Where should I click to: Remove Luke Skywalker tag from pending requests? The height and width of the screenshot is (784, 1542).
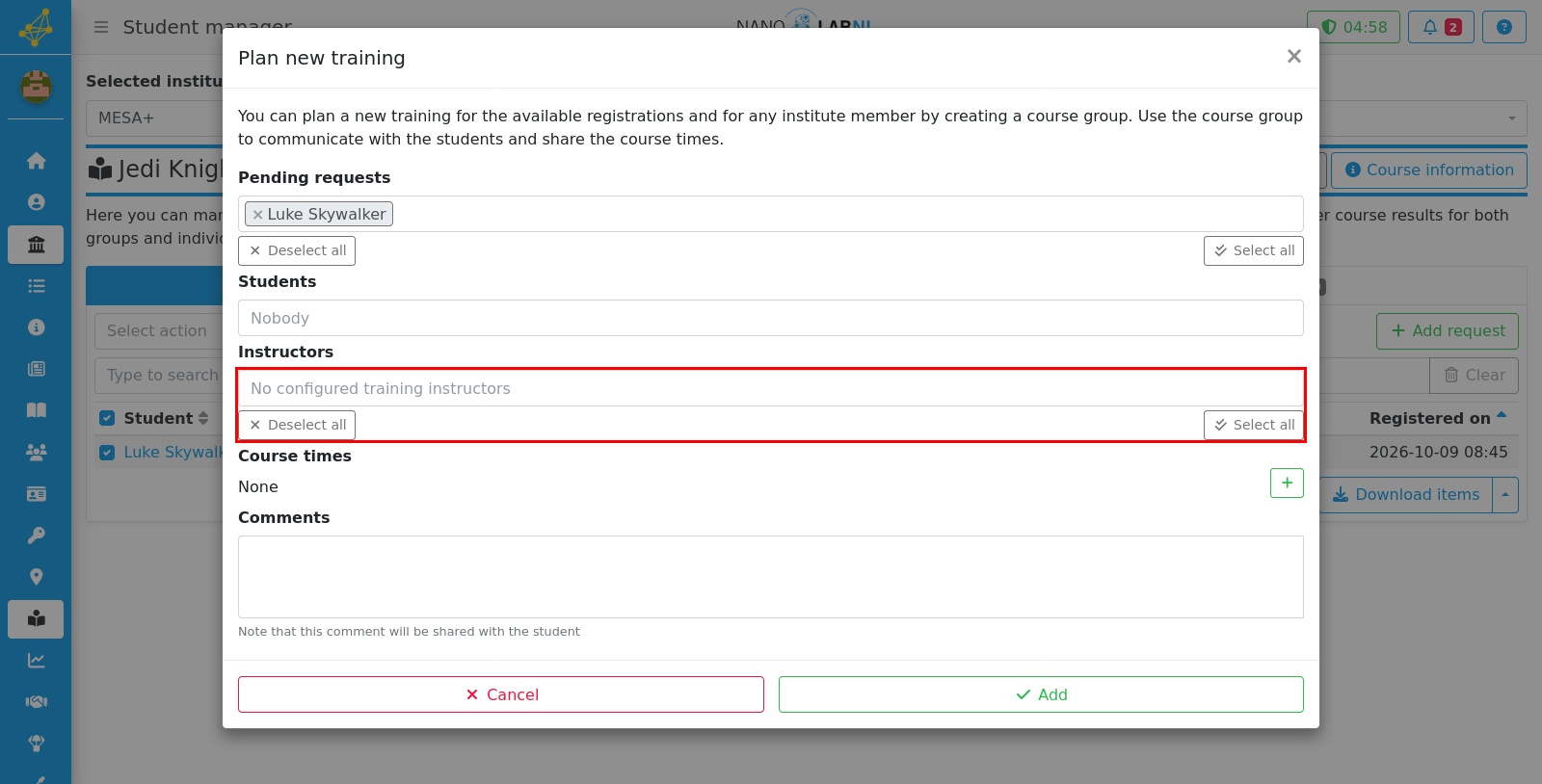(x=257, y=215)
